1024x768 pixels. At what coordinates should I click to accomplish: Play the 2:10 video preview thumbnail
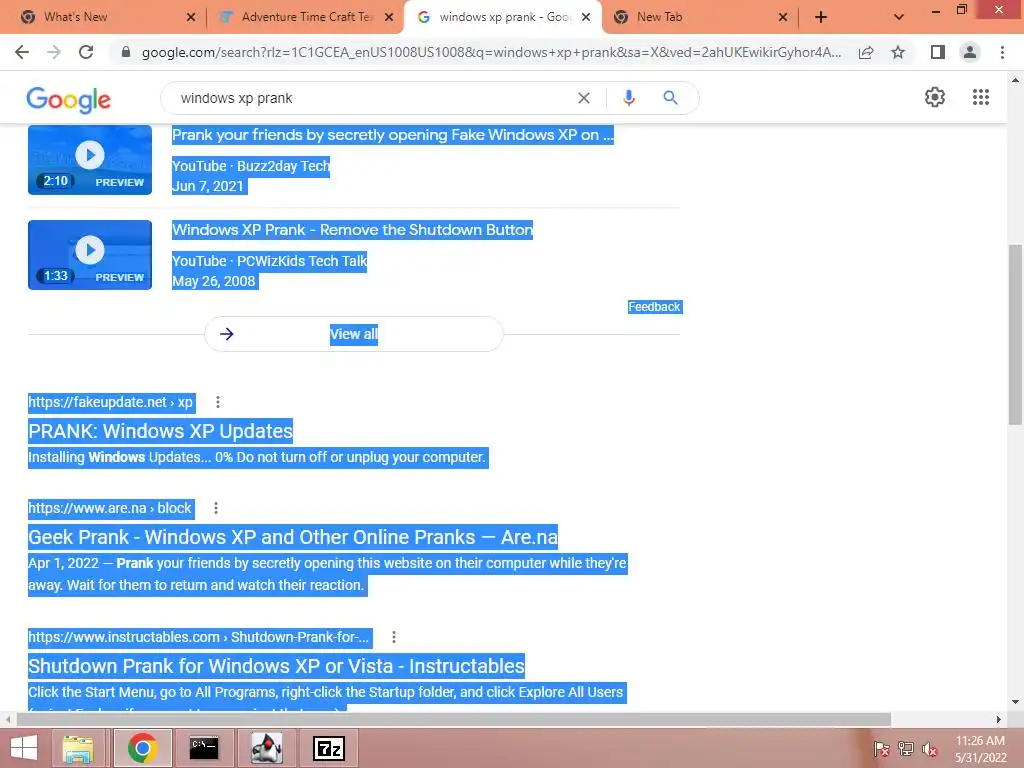coord(90,159)
